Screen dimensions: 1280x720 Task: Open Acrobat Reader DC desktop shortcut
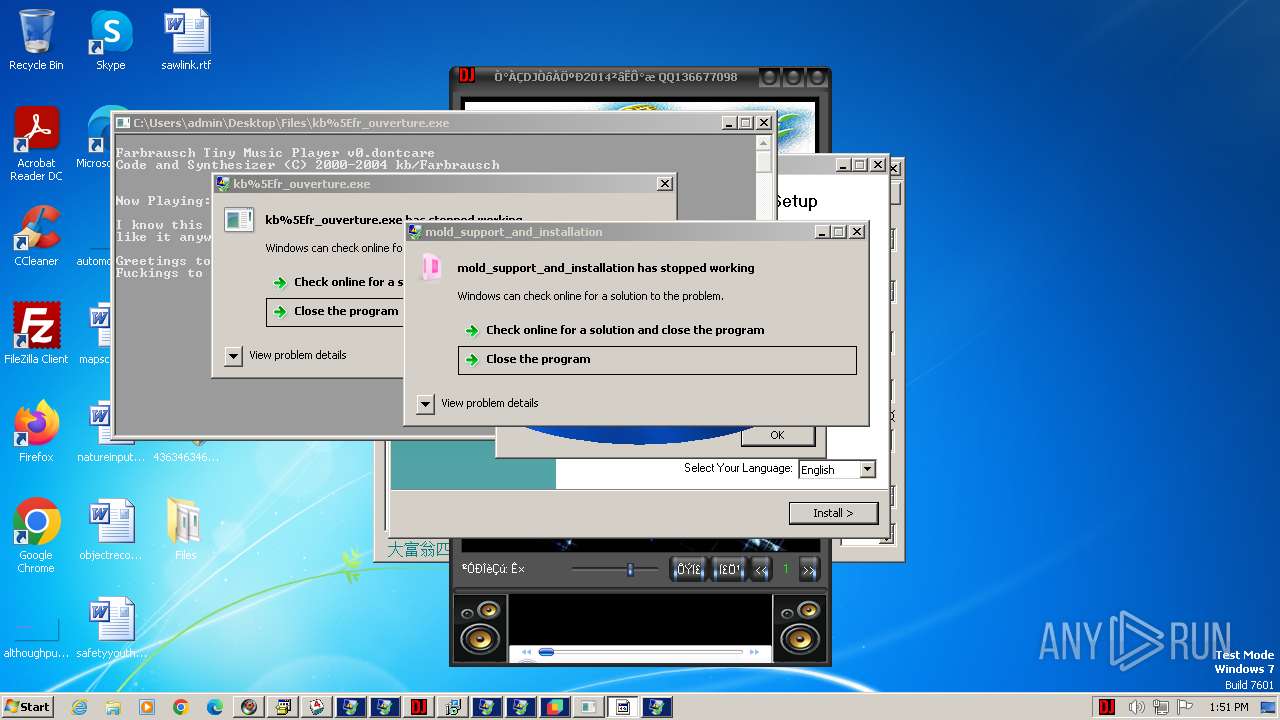(36, 144)
